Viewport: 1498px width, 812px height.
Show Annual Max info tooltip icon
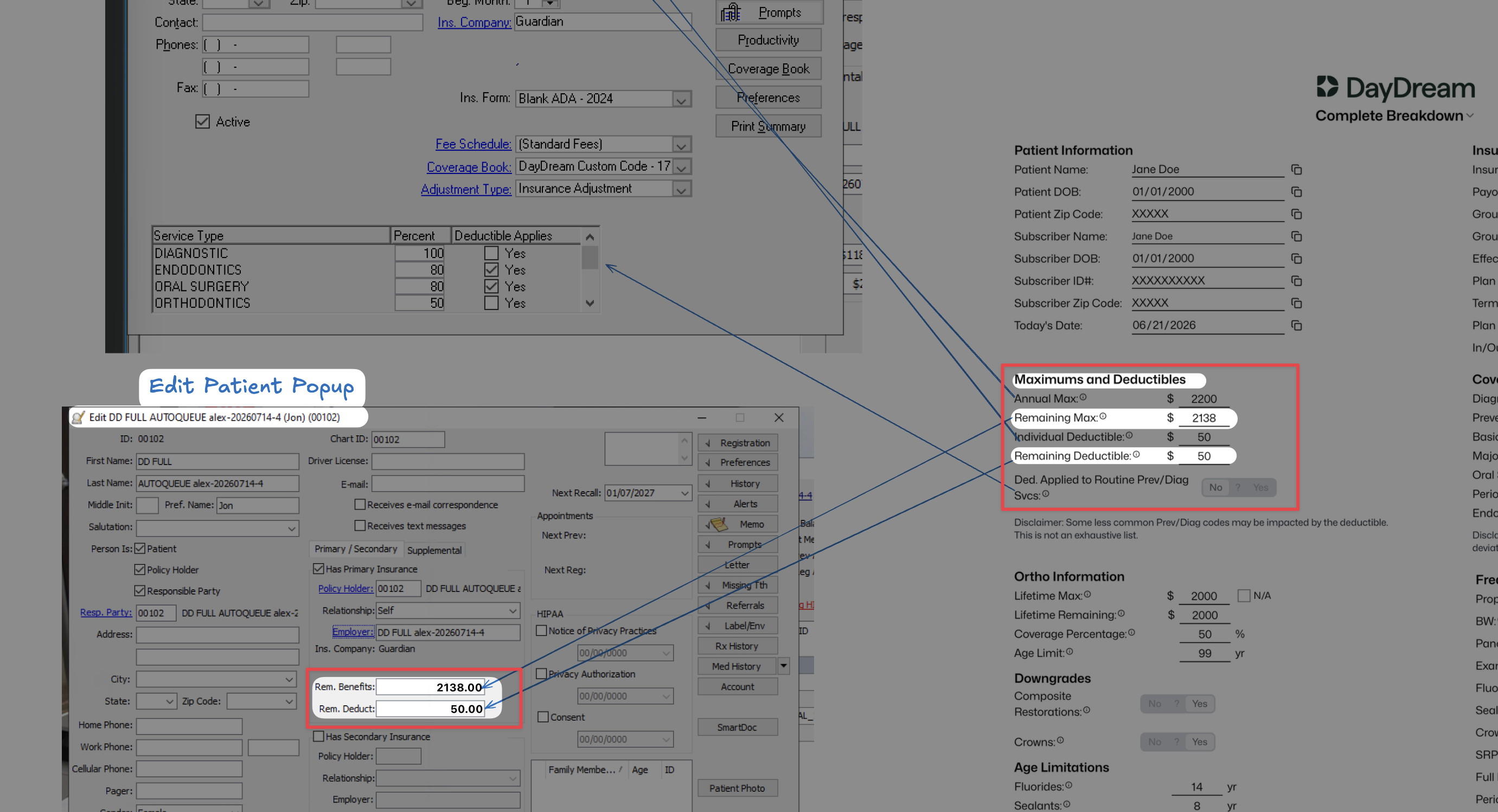(1083, 397)
